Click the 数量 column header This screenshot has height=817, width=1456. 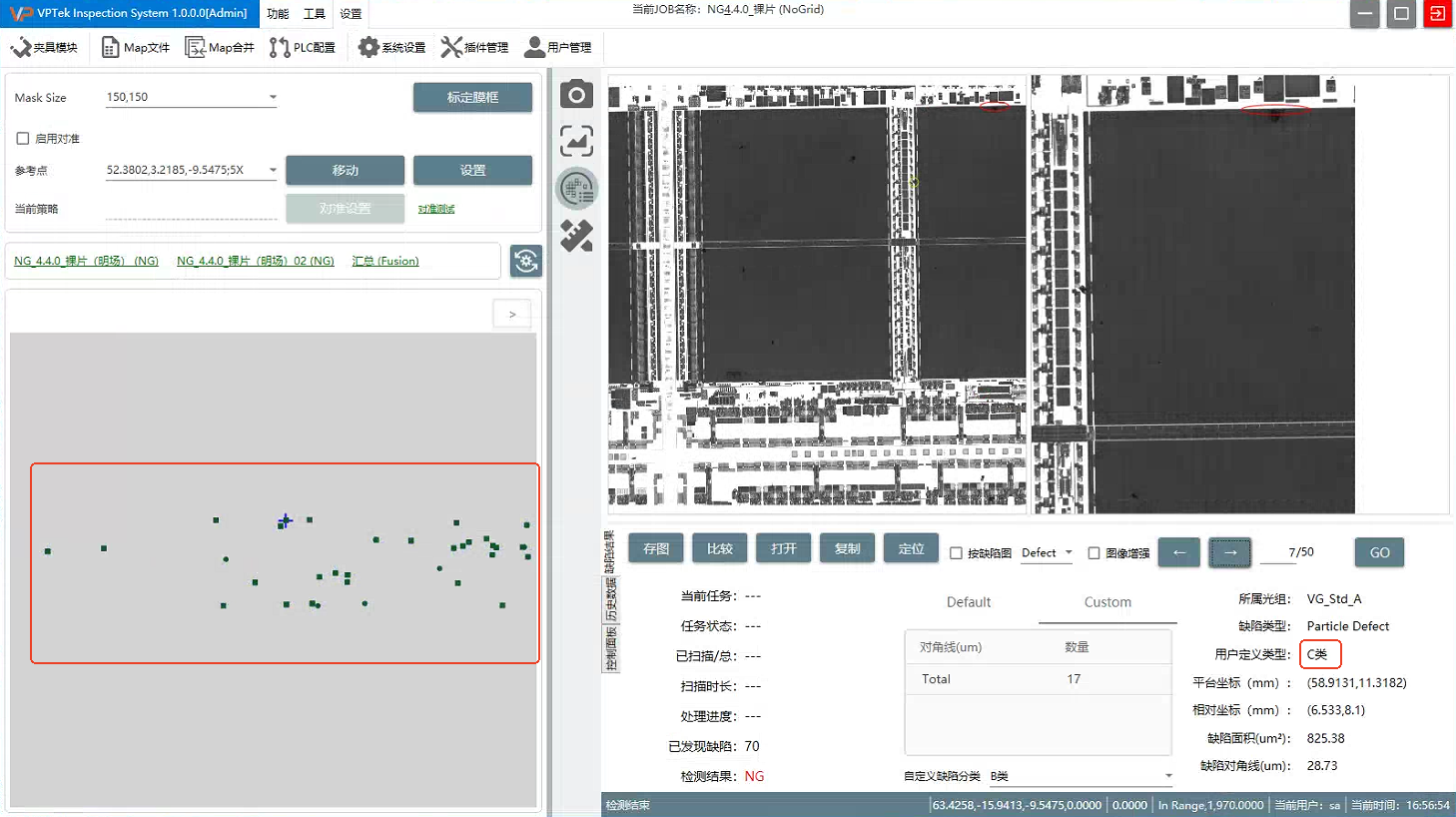point(1077,647)
